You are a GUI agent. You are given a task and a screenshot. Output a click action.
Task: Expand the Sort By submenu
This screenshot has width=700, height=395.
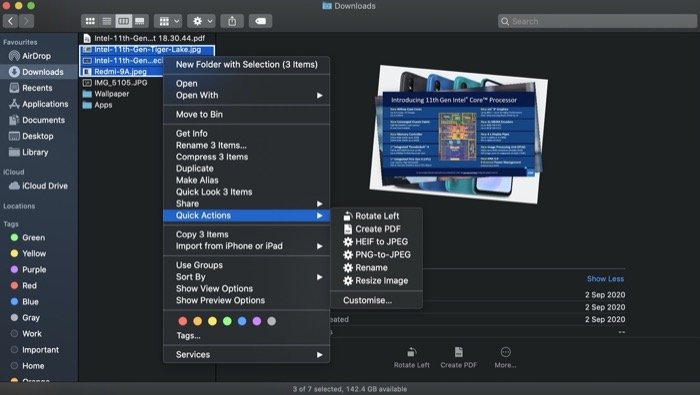click(x=246, y=277)
